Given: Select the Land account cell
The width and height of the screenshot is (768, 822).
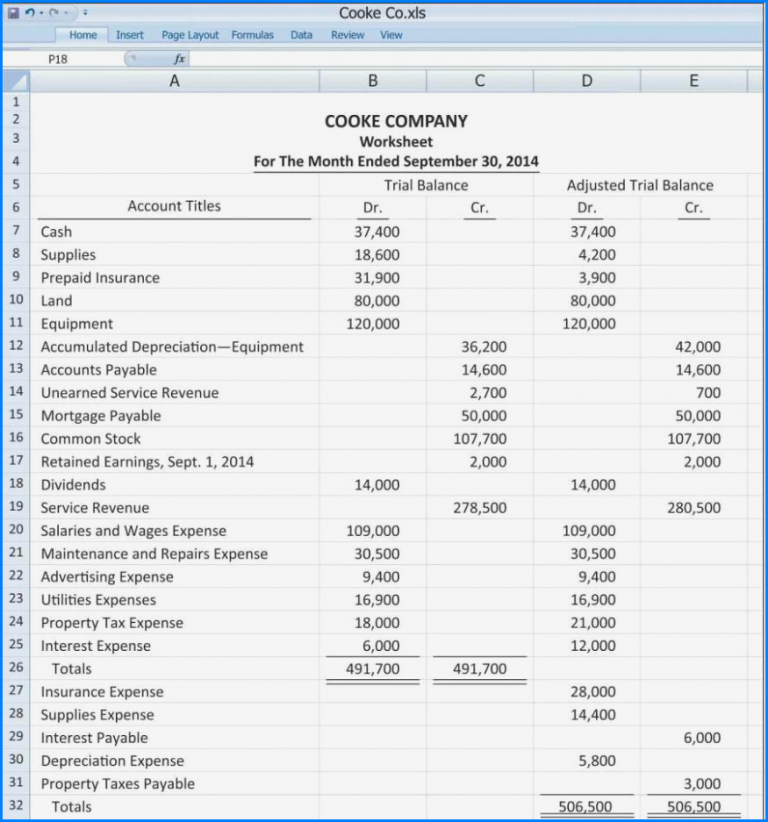Looking at the screenshot, I should click(175, 301).
